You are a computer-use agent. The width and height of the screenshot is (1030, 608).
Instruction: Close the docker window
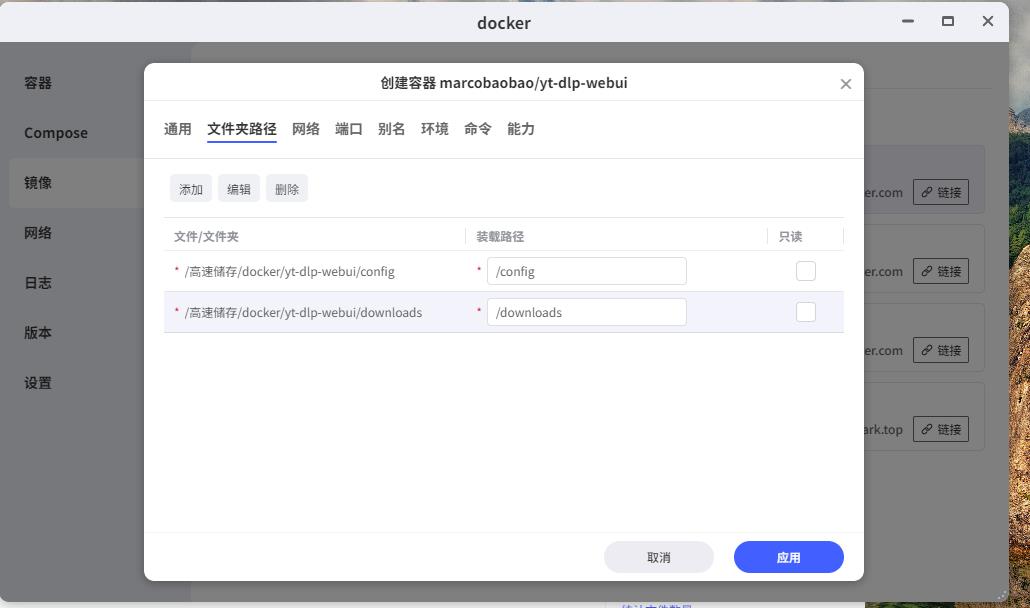pyautogui.click(x=987, y=21)
